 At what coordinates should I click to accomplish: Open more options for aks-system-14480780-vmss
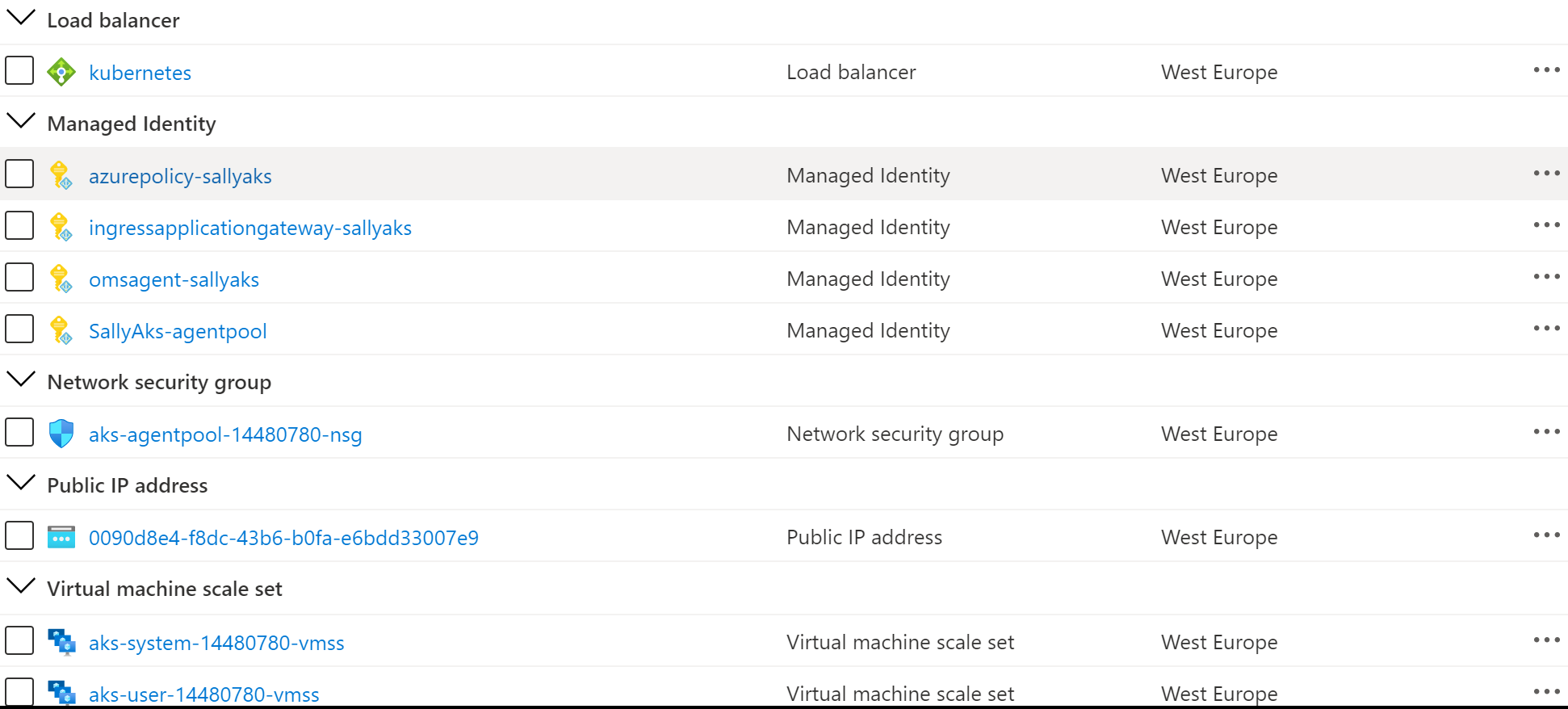pos(1546,640)
